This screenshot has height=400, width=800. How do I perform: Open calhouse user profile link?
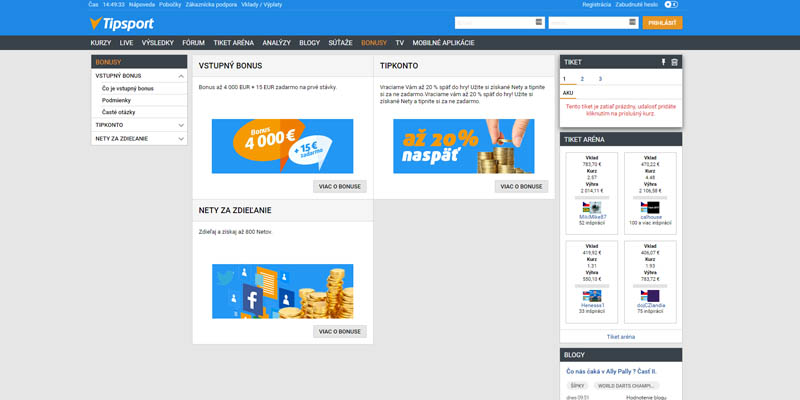click(x=651, y=217)
